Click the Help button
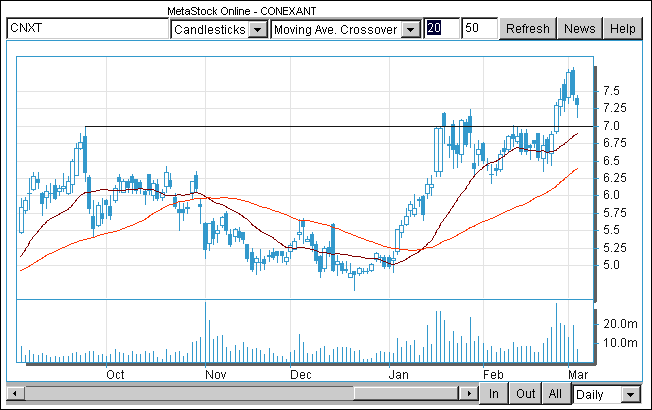This screenshot has width=652, height=410. pos(622,29)
